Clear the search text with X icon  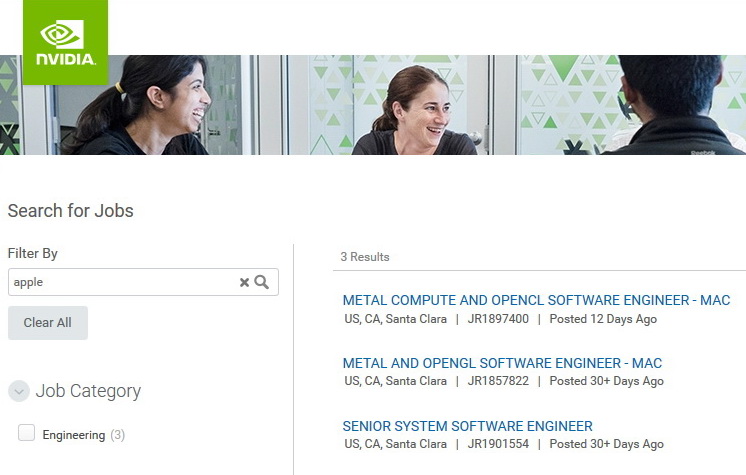tap(244, 282)
